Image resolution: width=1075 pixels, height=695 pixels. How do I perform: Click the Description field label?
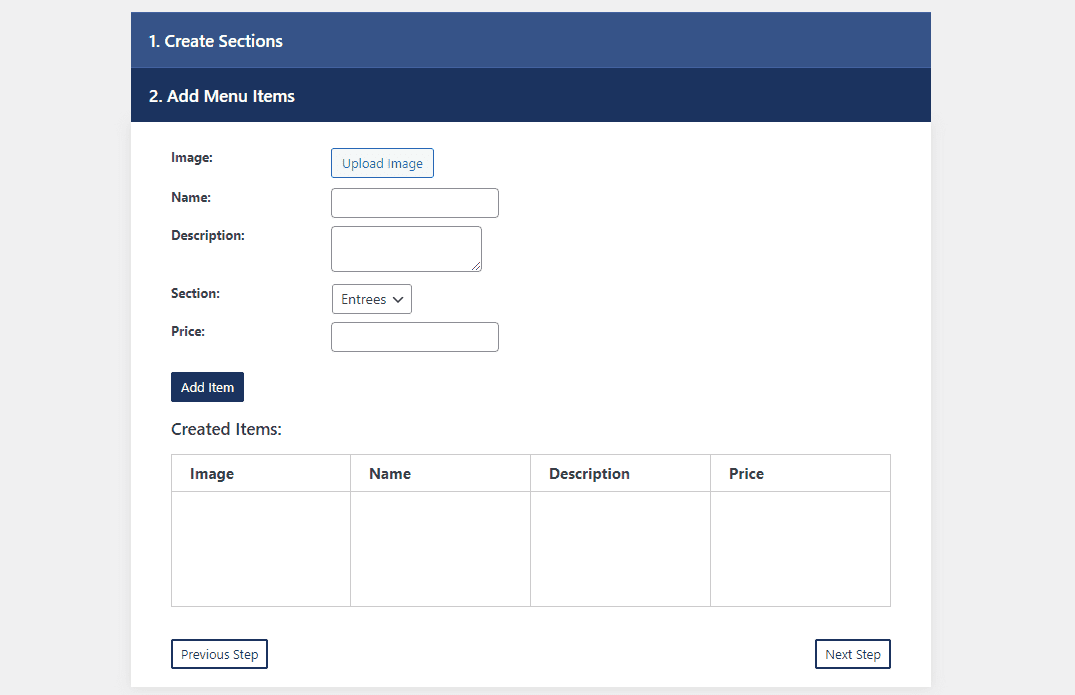pos(207,235)
